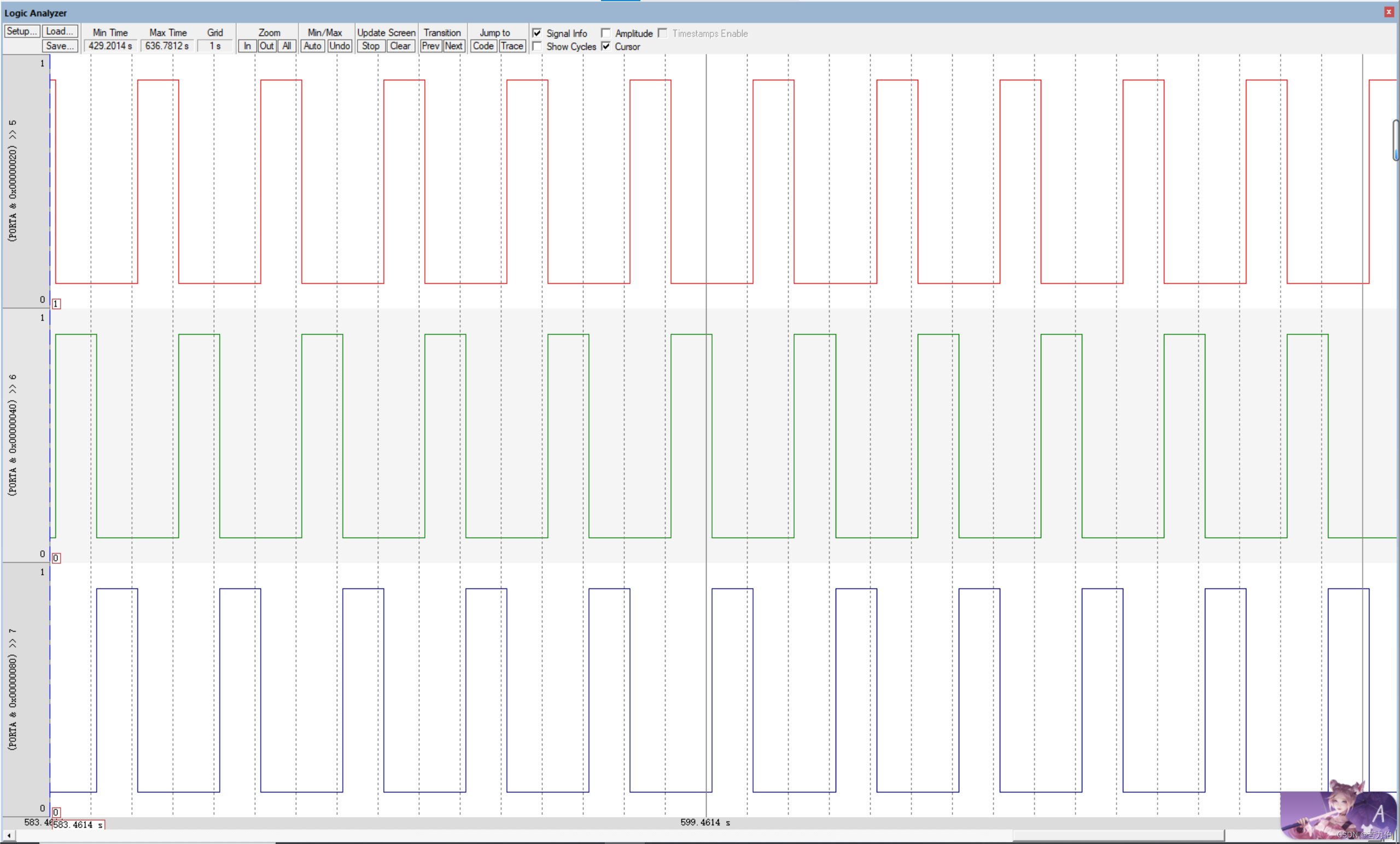
Task: Click the Auto zoom mode icon
Action: coord(311,47)
